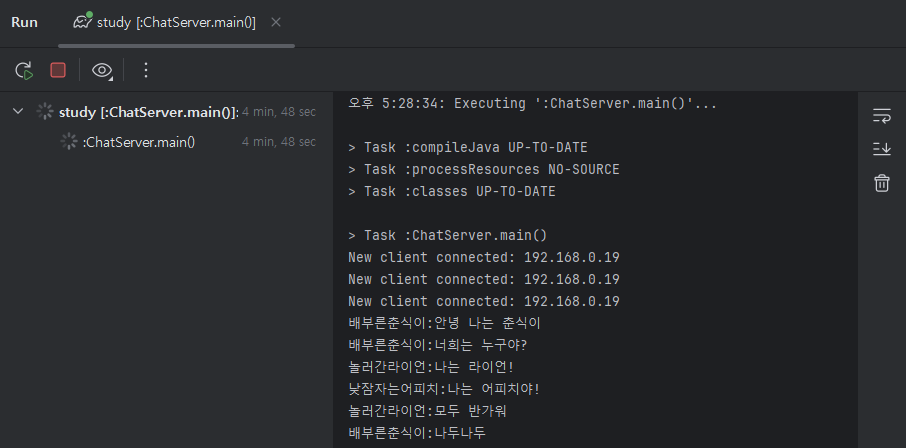Toggle soft-wrap in console output

pos(881,116)
